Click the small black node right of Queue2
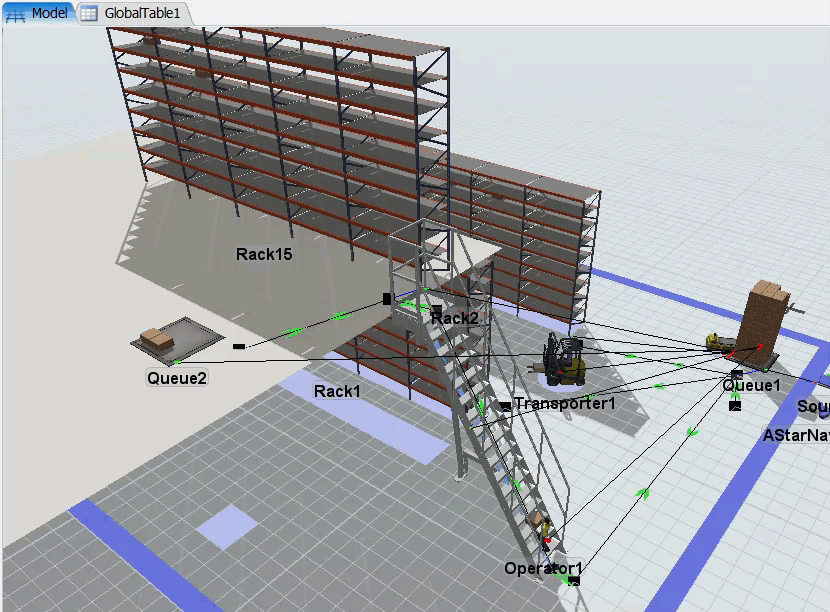This screenshot has width=830, height=612. pos(239,346)
